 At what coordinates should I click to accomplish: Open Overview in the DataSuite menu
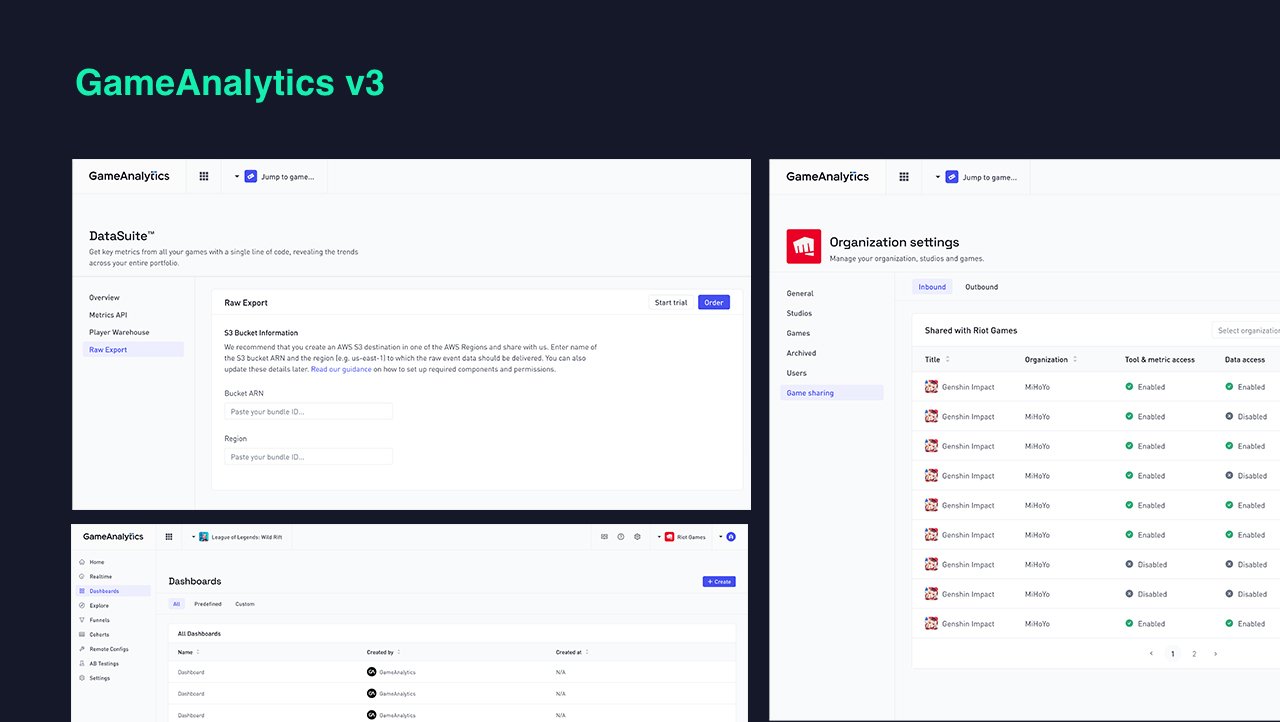[104, 298]
